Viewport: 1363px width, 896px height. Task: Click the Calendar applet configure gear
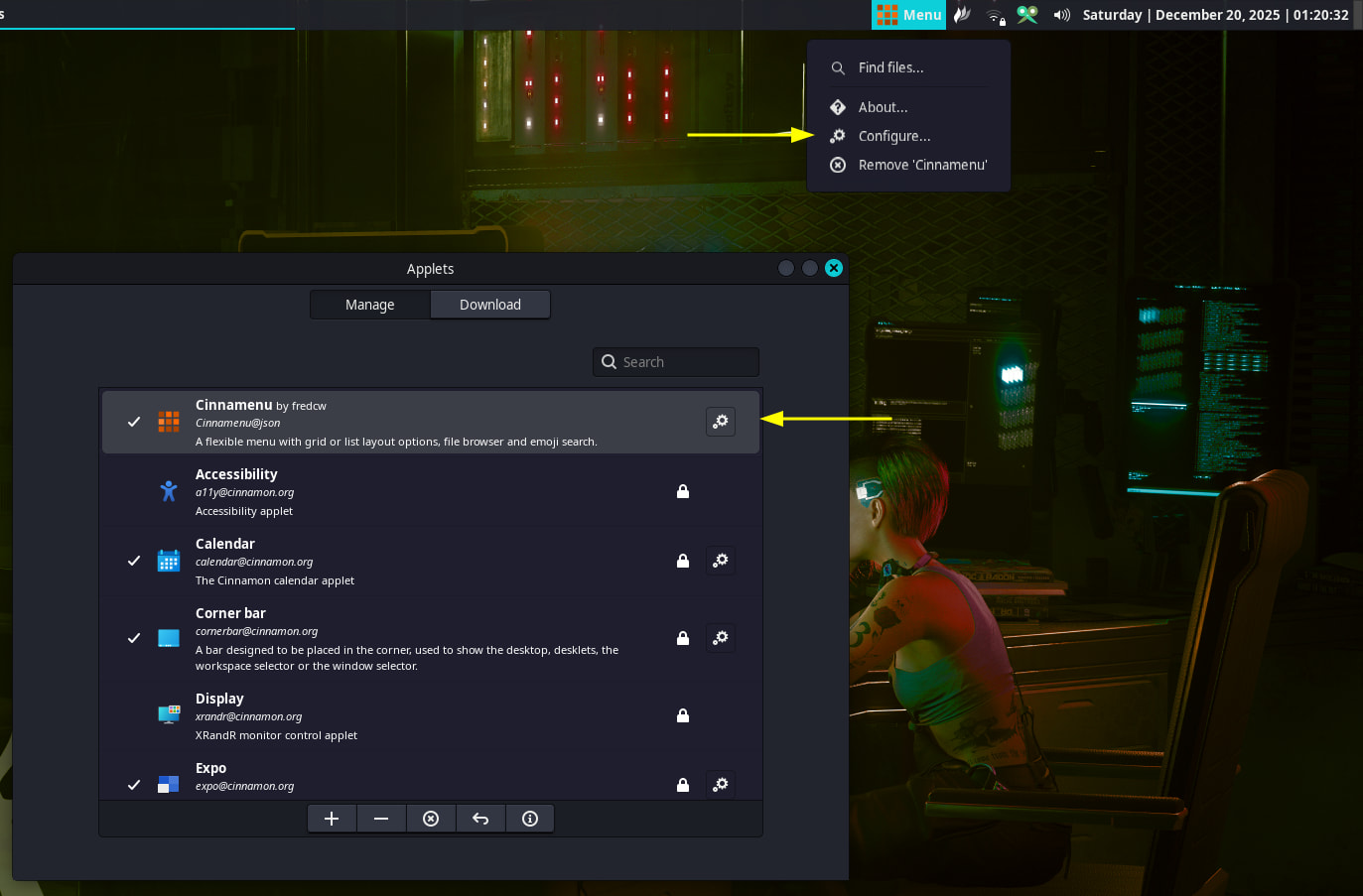pyautogui.click(x=721, y=561)
